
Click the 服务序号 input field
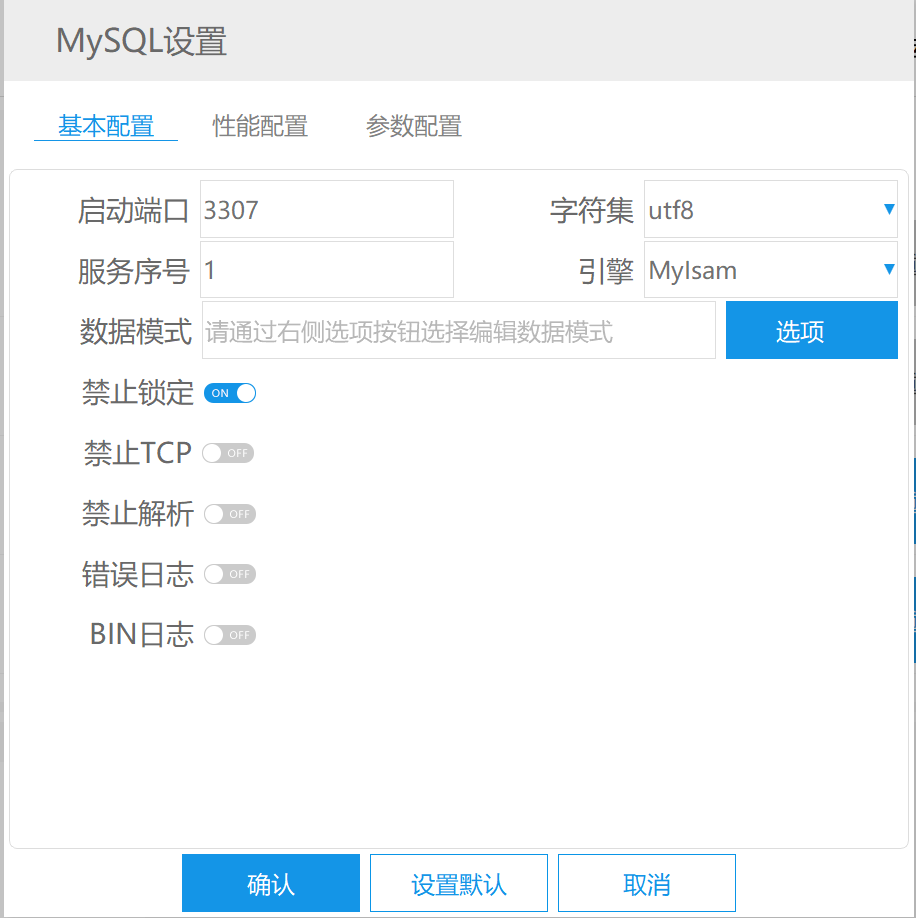click(327, 270)
